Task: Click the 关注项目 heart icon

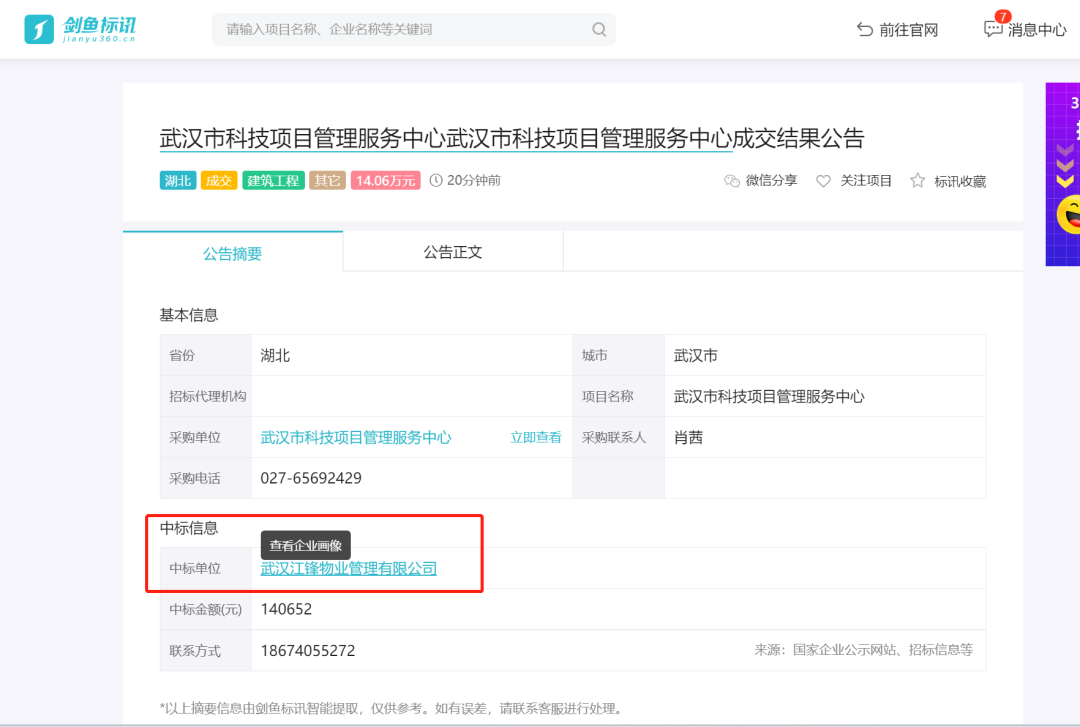Action: tap(824, 181)
